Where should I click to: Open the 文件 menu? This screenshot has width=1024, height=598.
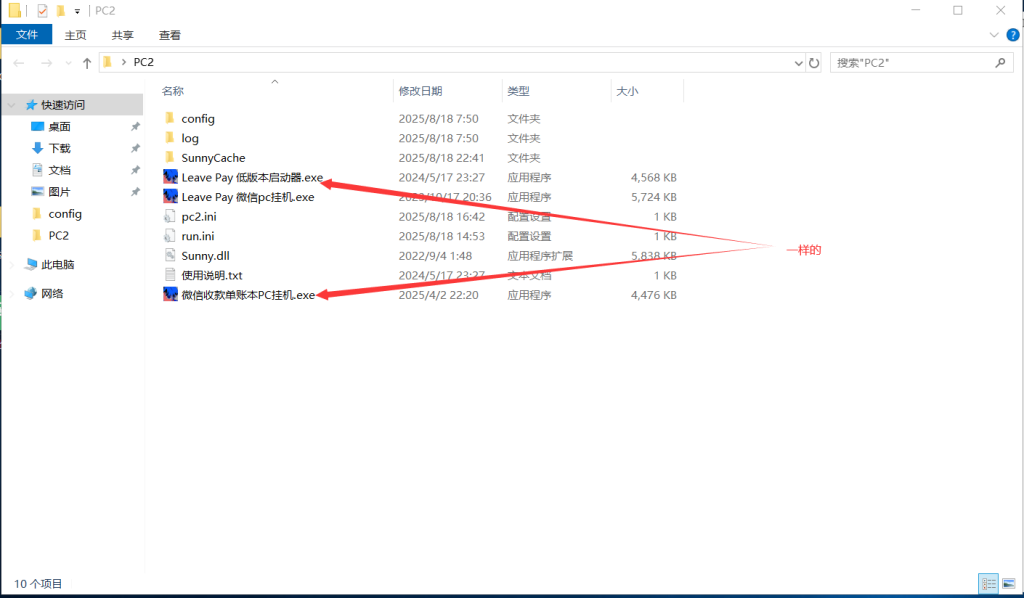27,35
